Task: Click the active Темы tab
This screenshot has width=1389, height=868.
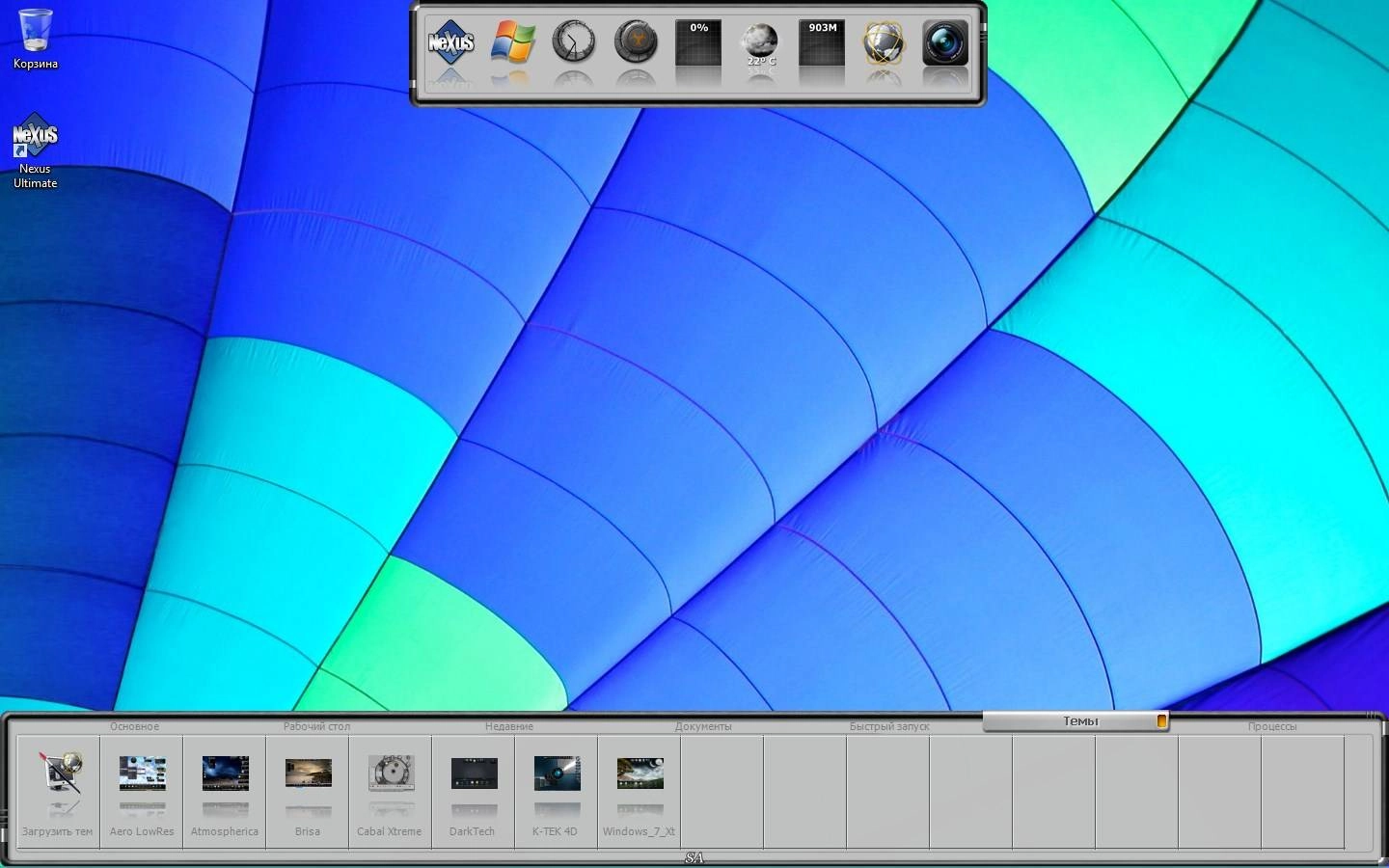Action: point(1076,721)
